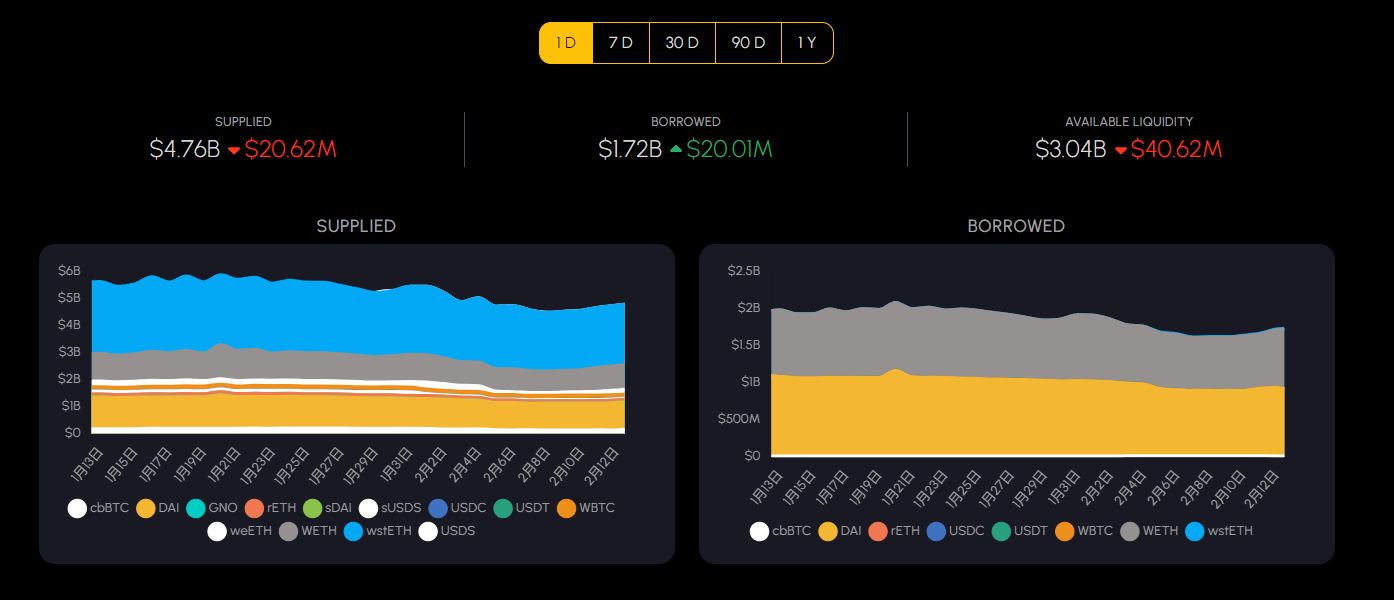Click the cbBTC token icon in Supplied legend

pyautogui.click(x=77, y=508)
